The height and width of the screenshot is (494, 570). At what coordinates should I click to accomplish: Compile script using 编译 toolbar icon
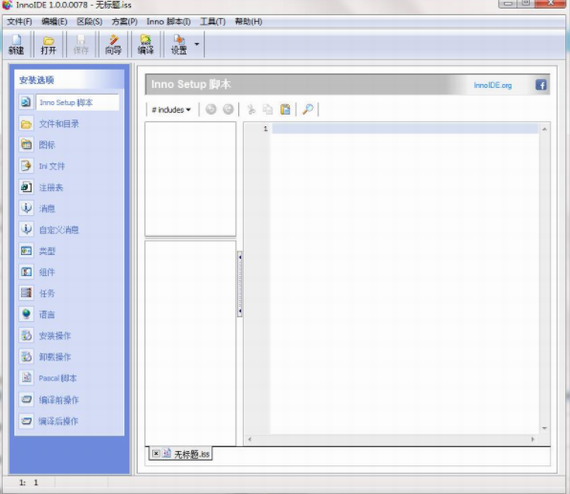pos(145,44)
